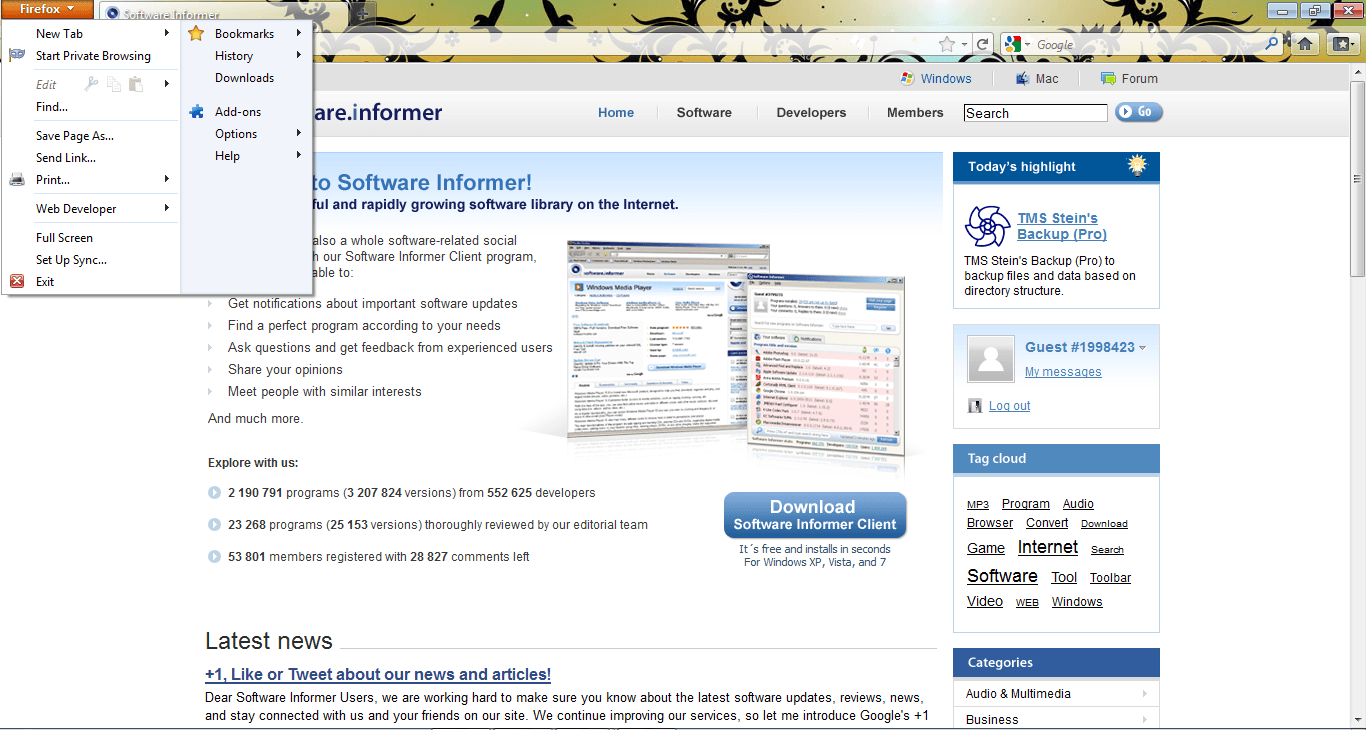This screenshot has width=1366, height=730.
Task: Toggle Full Screen mode
Action: pos(66,237)
